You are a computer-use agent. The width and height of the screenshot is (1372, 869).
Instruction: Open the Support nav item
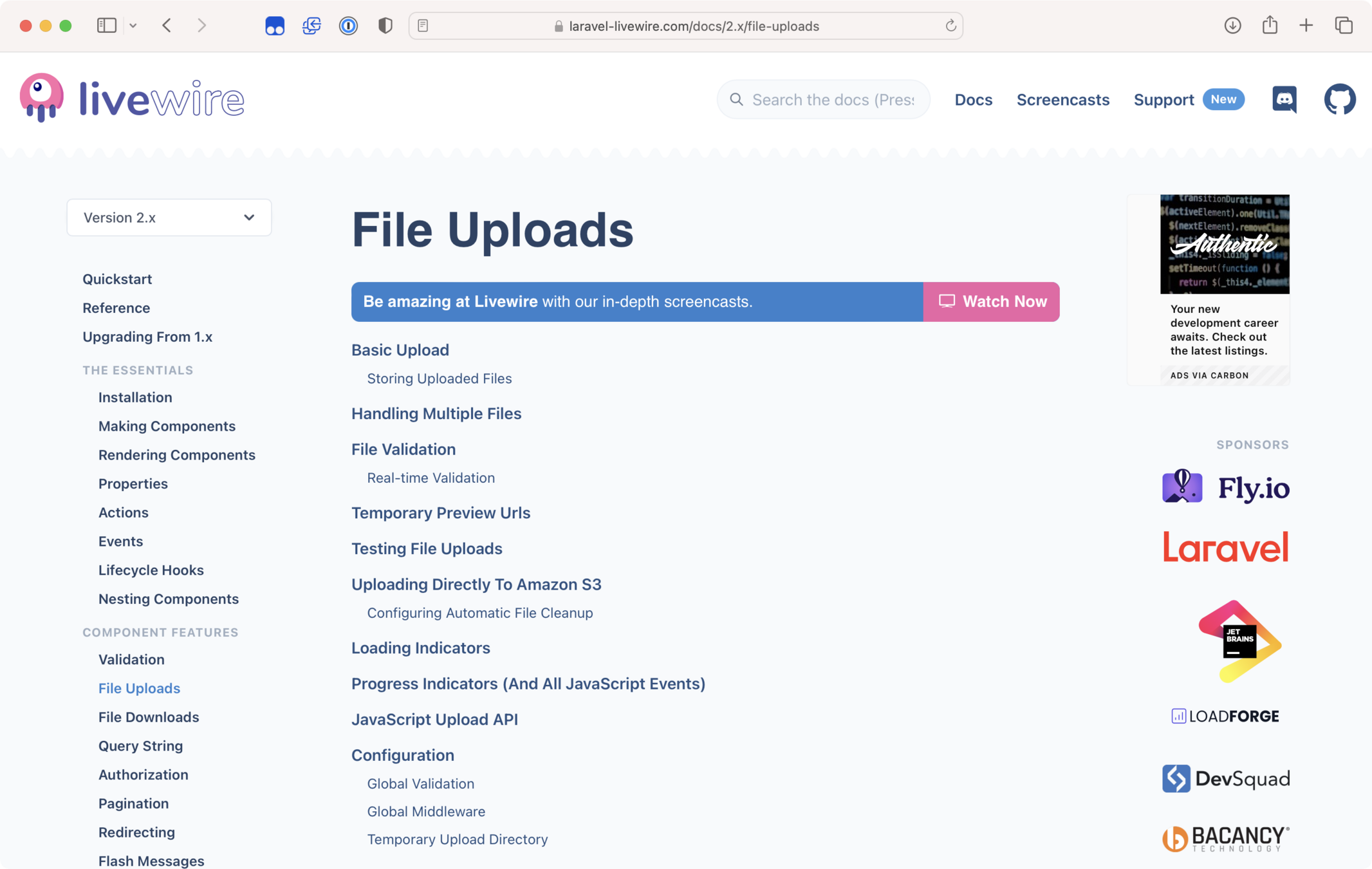[x=1163, y=100]
